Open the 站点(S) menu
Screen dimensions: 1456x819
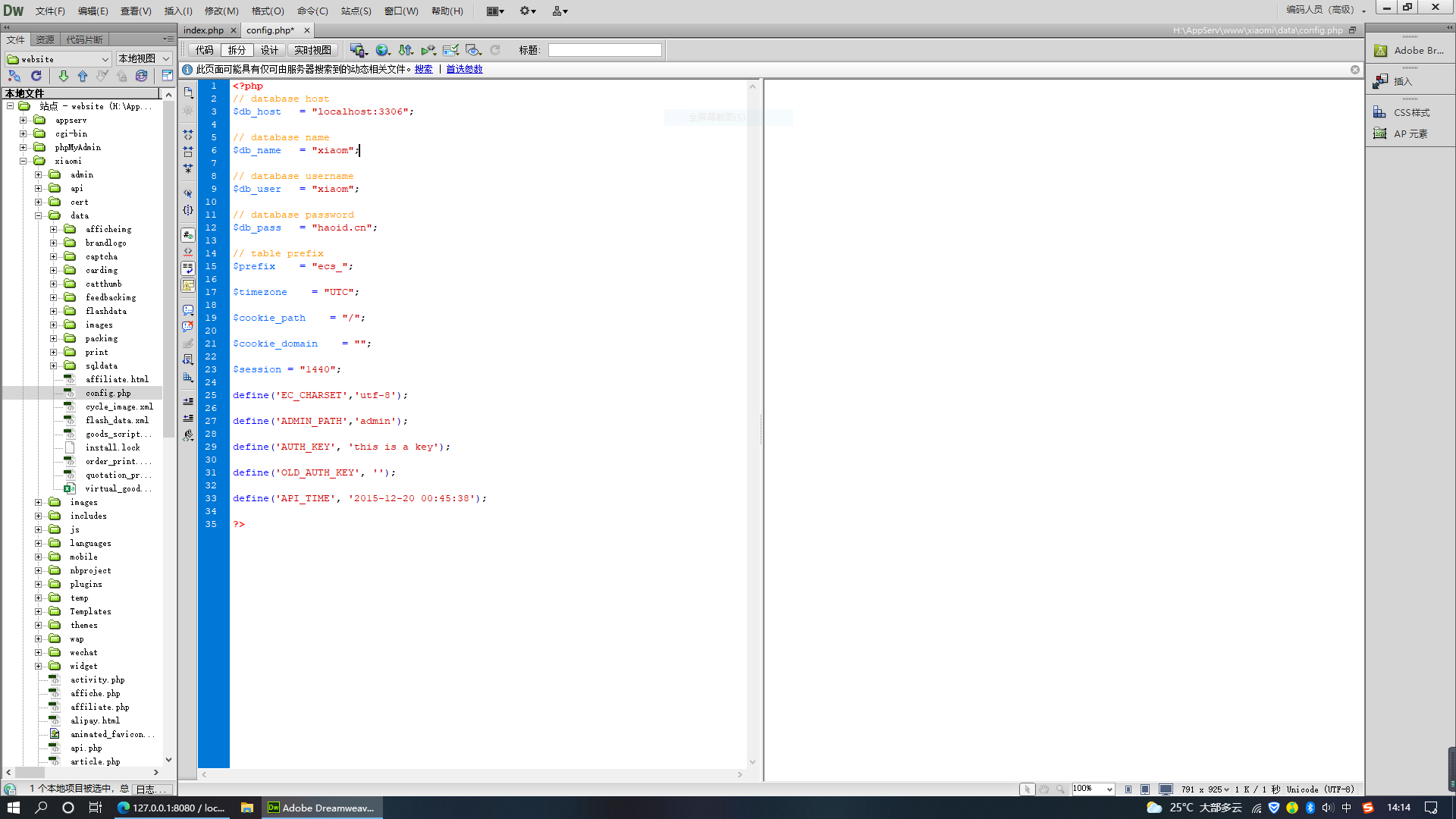(356, 11)
